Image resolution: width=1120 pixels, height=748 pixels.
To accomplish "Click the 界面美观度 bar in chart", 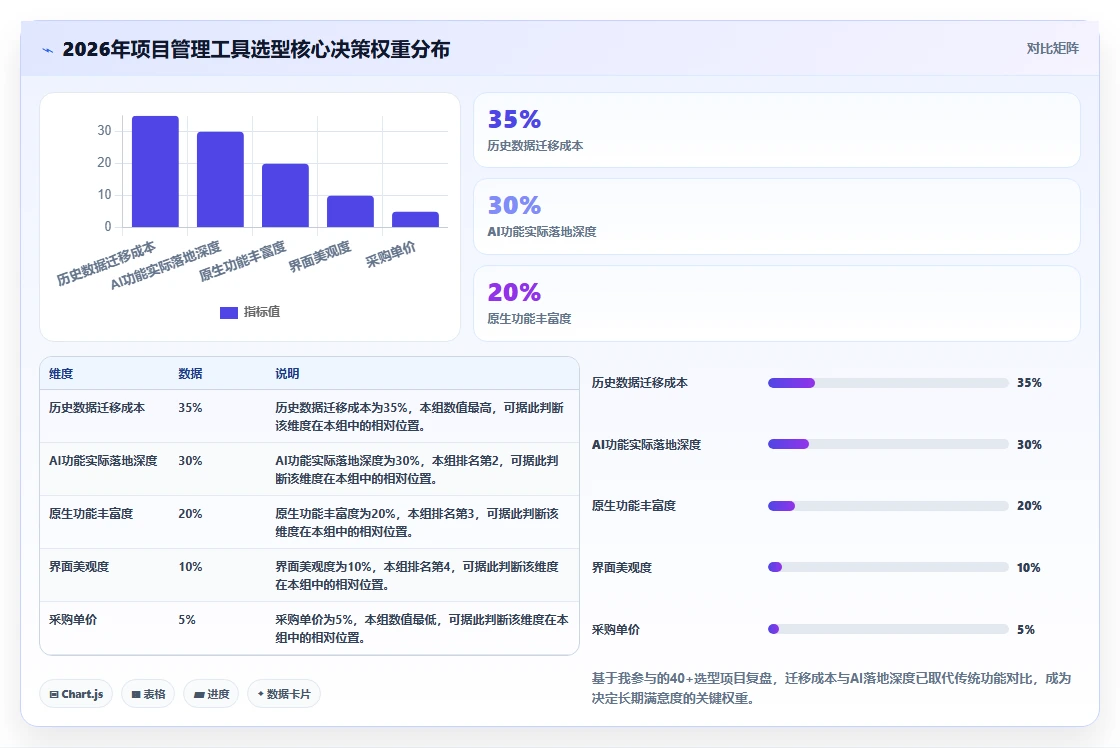I will (350, 211).
